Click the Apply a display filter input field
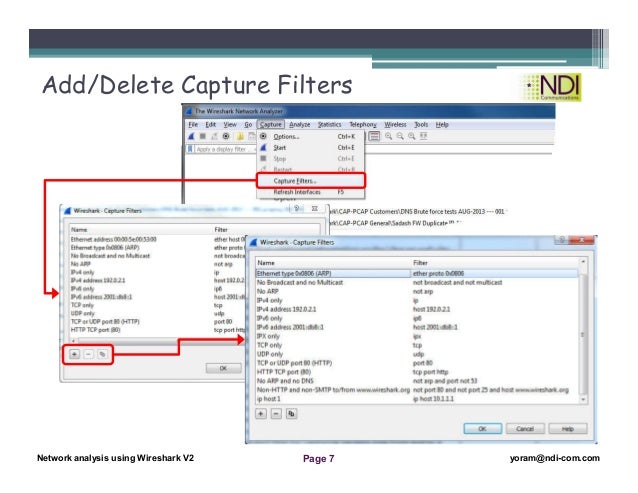The image size is (638, 493). coord(223,149)
